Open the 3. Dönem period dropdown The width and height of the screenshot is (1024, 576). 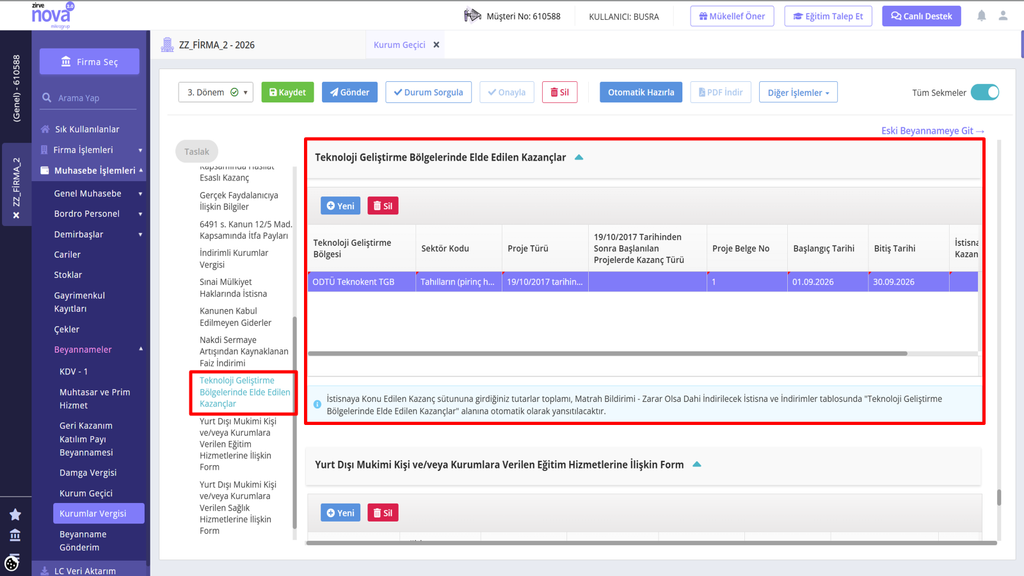[x=216, y=92]
